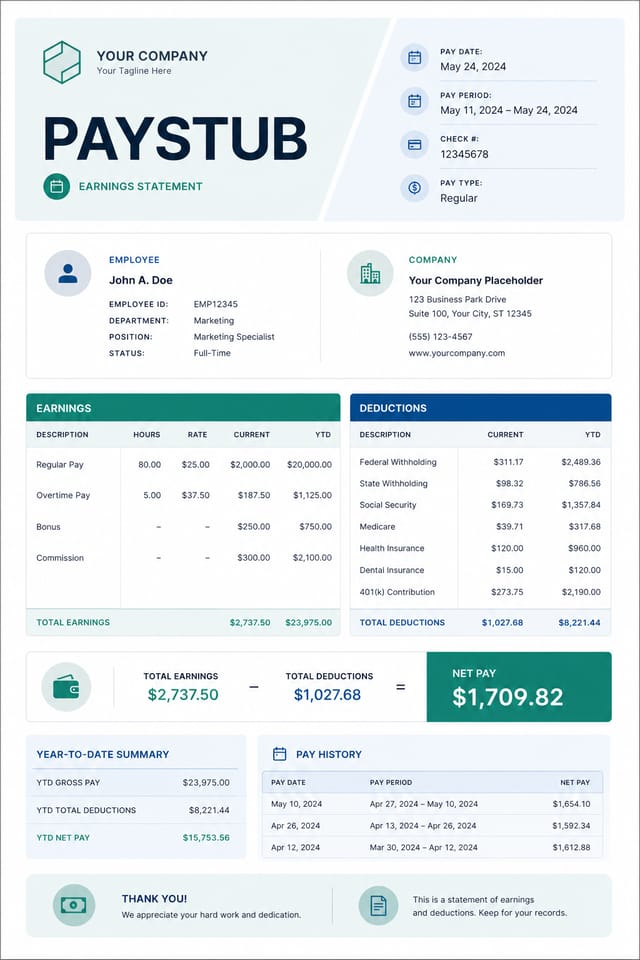Click the Overtime Pay hours 5.00
This screenshot has width=640, height=960.
click(152, 495)
